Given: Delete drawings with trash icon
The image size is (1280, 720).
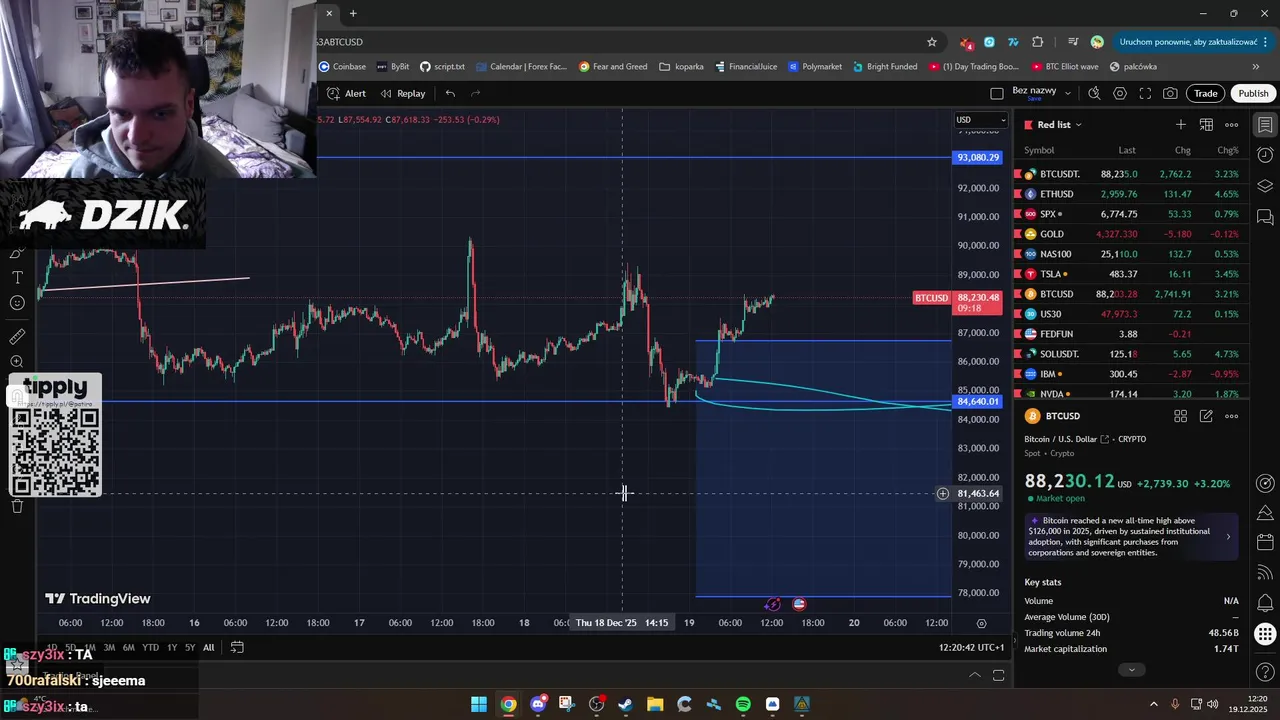Looking at the screenshot, I should click(x=17, y=506).
